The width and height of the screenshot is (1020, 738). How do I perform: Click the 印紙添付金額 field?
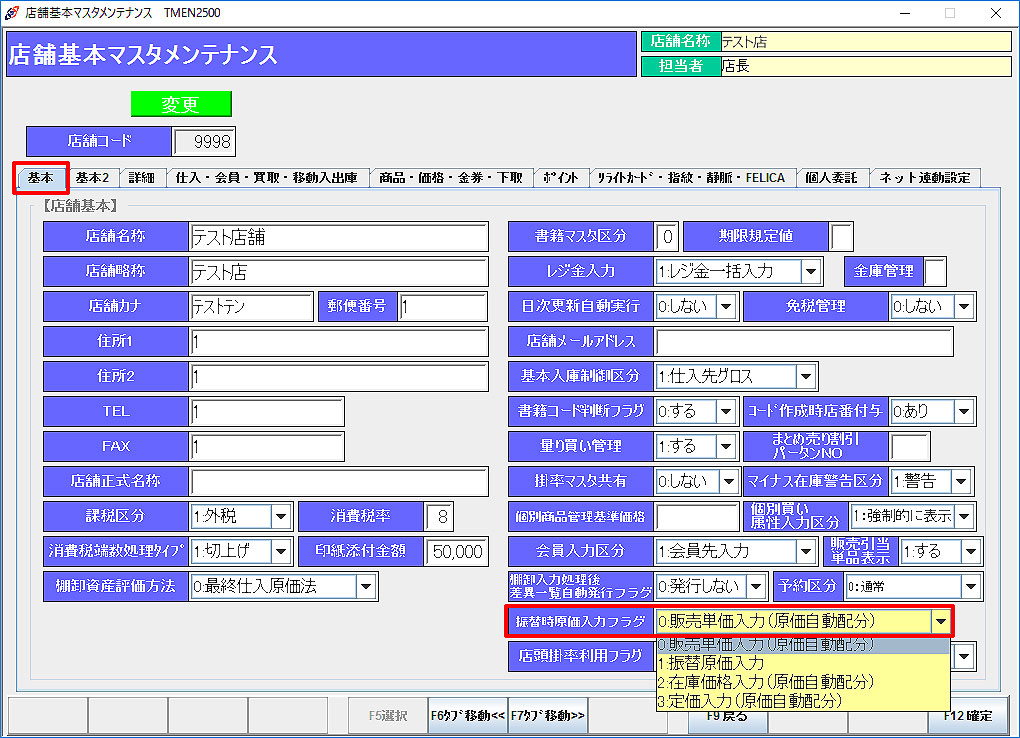455,552
